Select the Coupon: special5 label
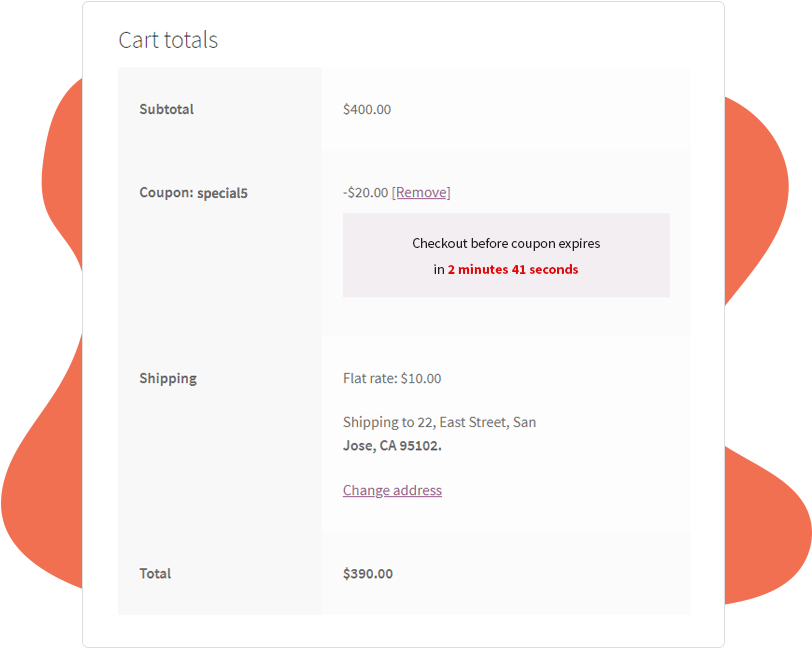The height and width of the screenshot is (648, 812). (193, 193)
